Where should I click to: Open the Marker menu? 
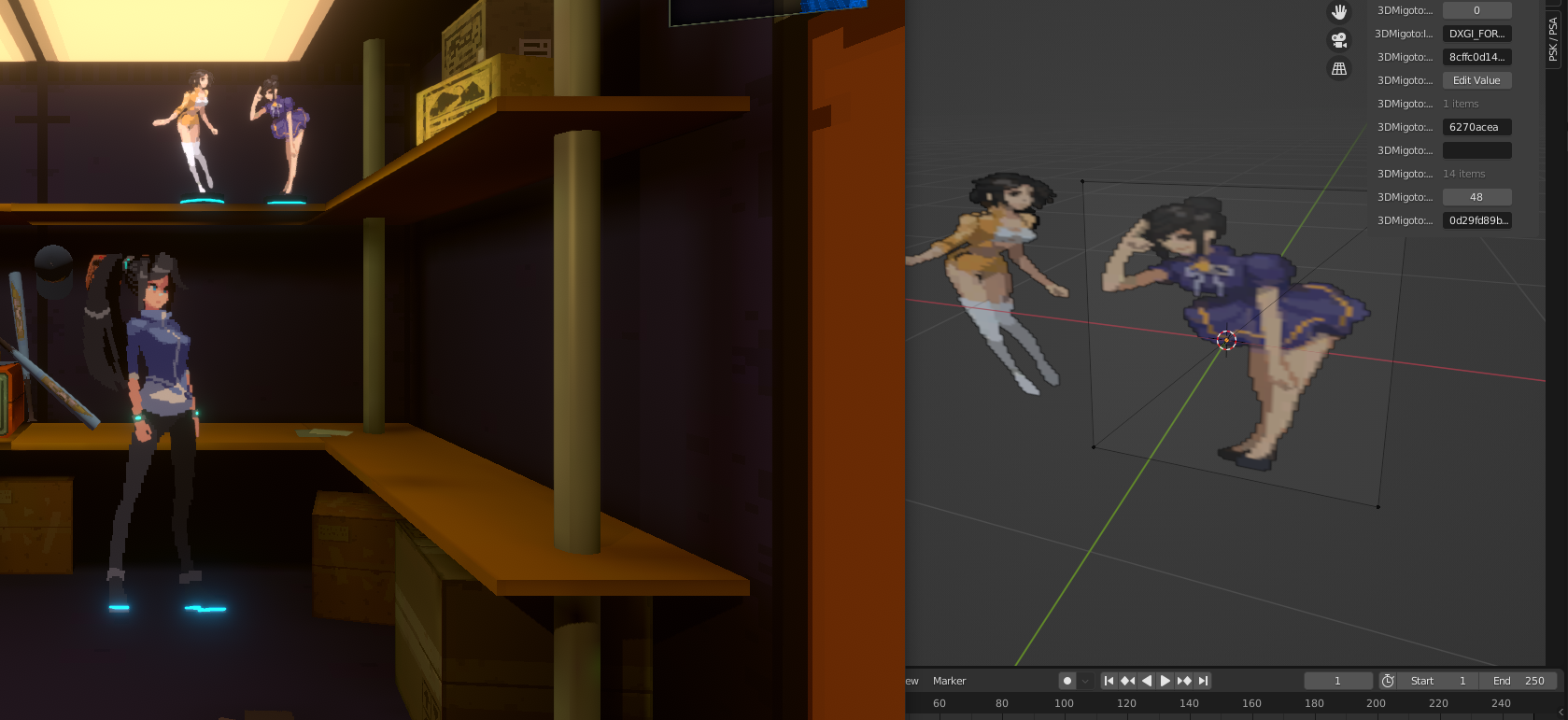point(949,681)
